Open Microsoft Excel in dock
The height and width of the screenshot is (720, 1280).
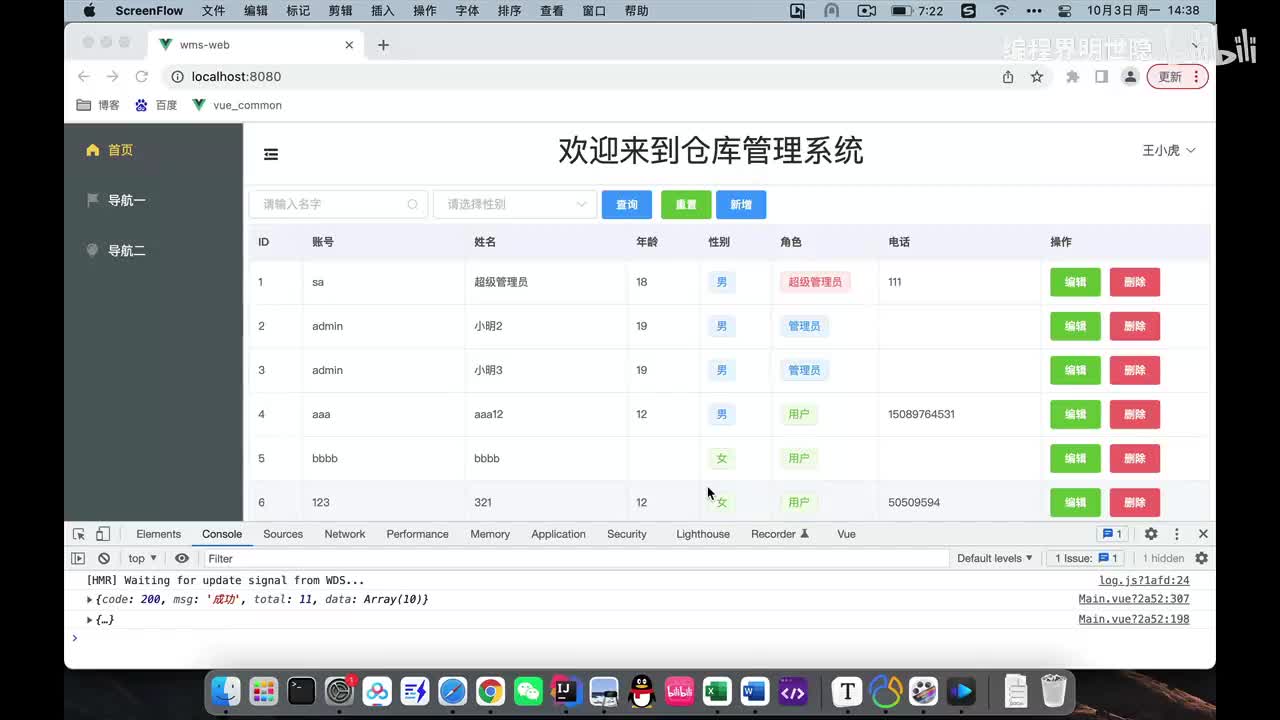pos(717,691)
